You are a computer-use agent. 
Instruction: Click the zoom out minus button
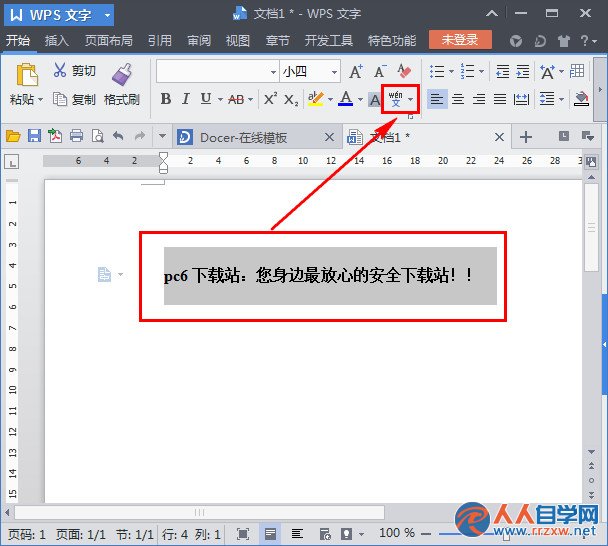tap(426, 534)
